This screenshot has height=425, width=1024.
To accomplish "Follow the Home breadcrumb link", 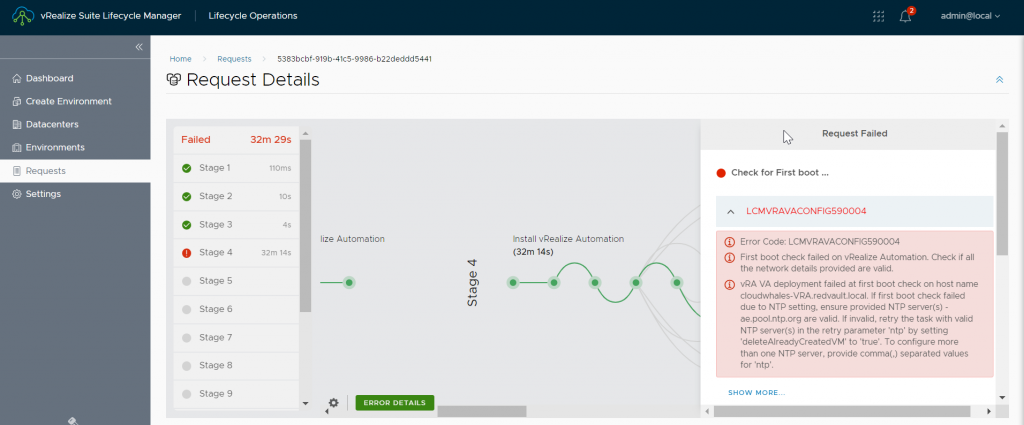I will point(180,59).
